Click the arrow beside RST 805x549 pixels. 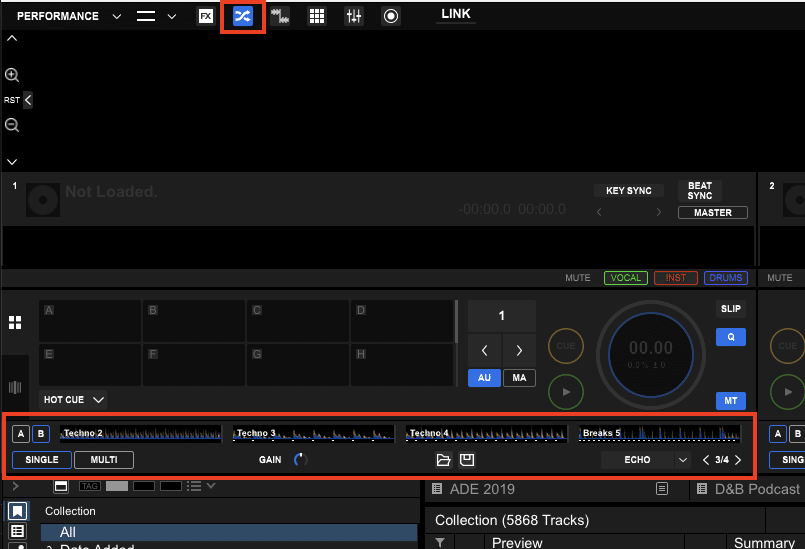point(28,100)
